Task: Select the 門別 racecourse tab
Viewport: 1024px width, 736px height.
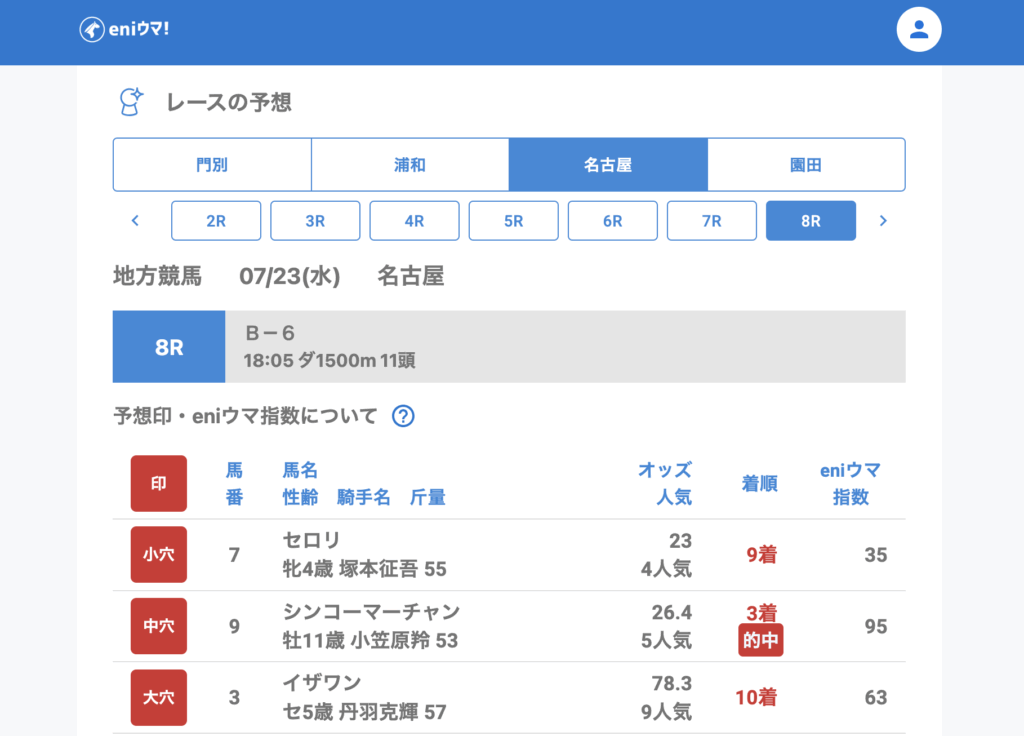Action: click(212, 165)
